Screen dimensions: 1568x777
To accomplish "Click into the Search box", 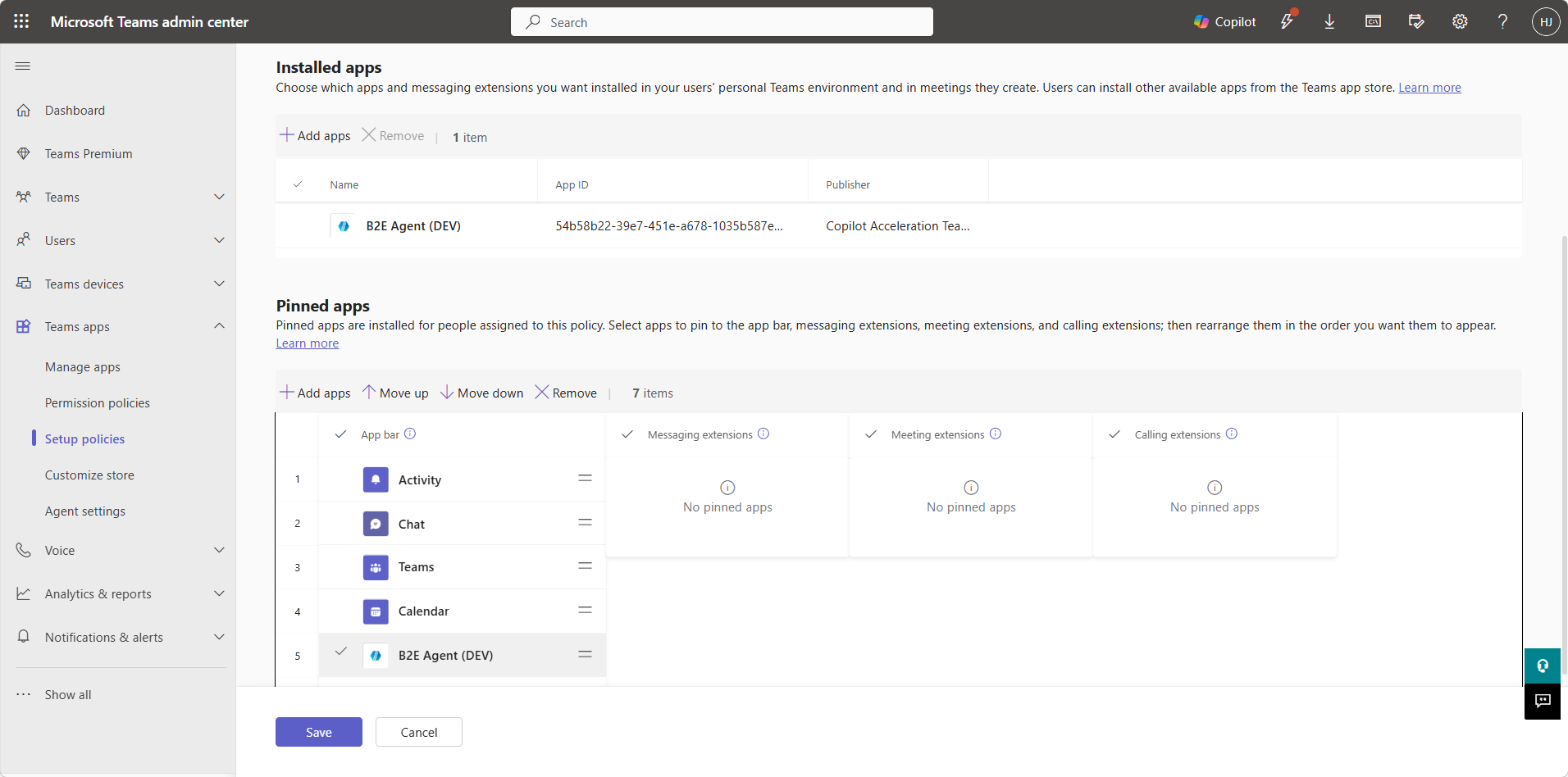I will coord(722,22).
